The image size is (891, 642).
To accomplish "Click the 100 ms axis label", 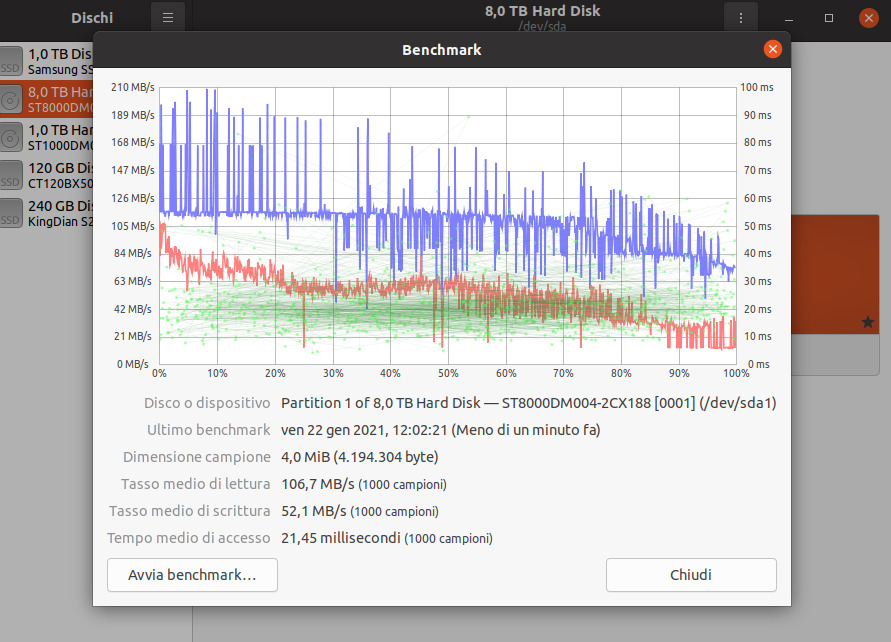I will click(x=756, y=87).
